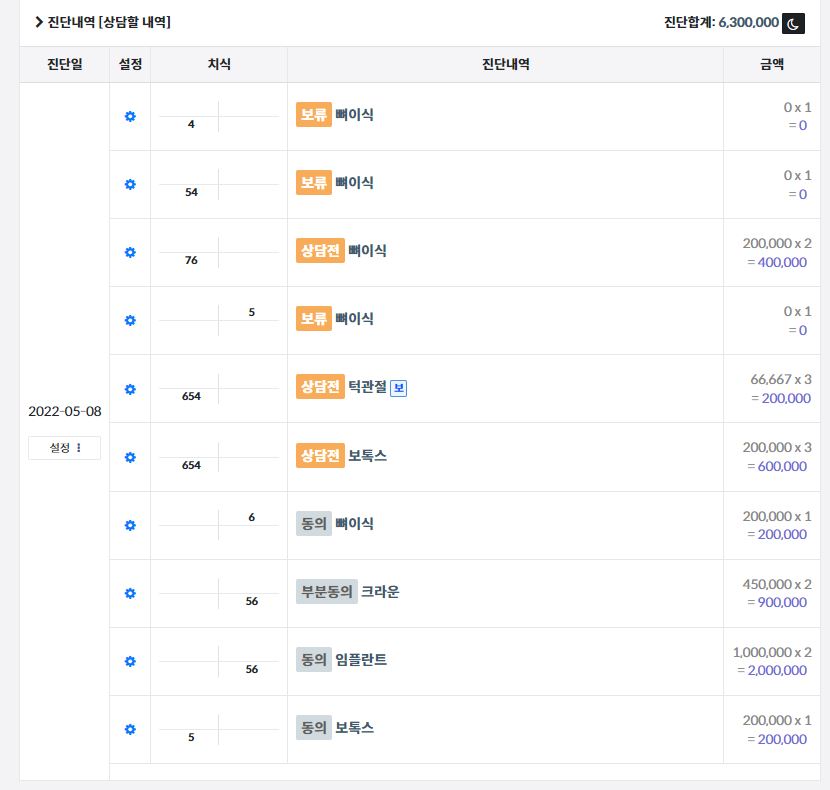Click gear icon for tooth 54 빠이식 row
Viewport: 830px width, 790px height.
(x=130, y=184)
